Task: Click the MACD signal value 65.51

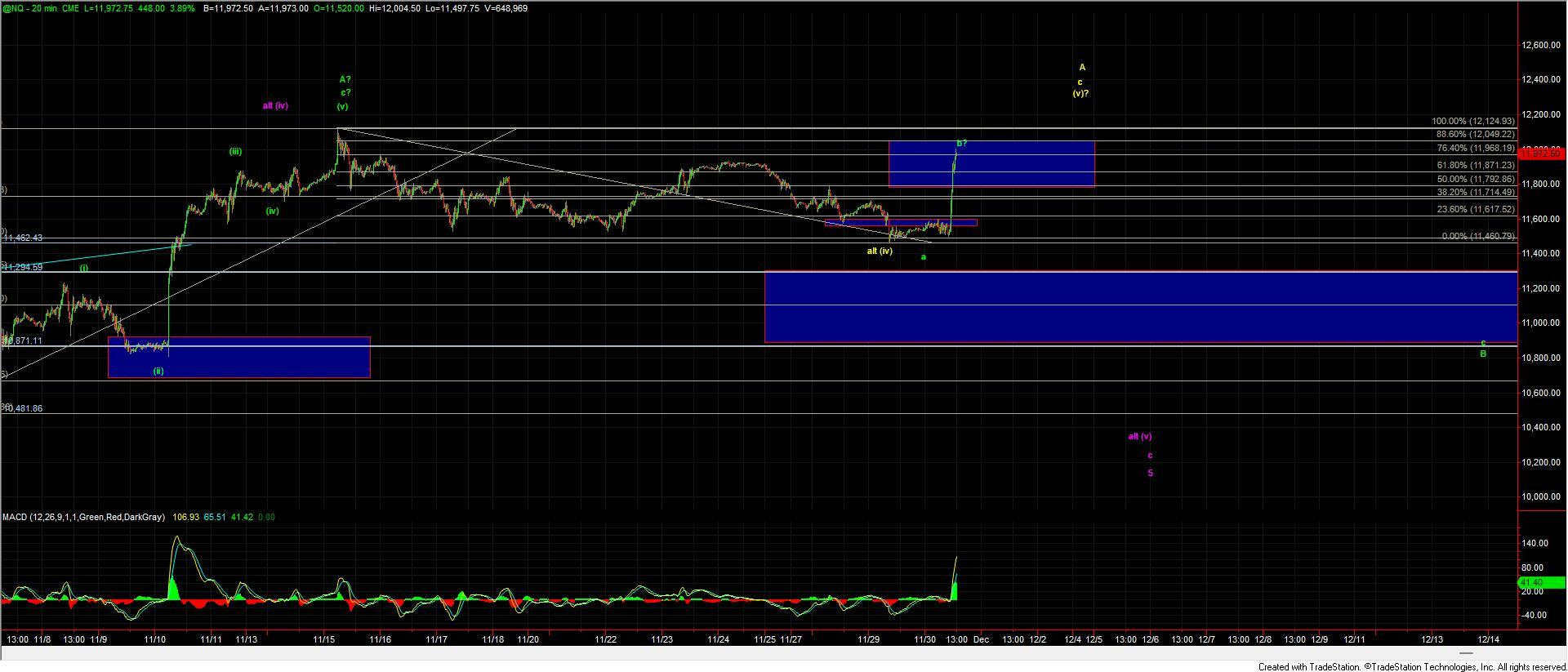Action: 215,517
